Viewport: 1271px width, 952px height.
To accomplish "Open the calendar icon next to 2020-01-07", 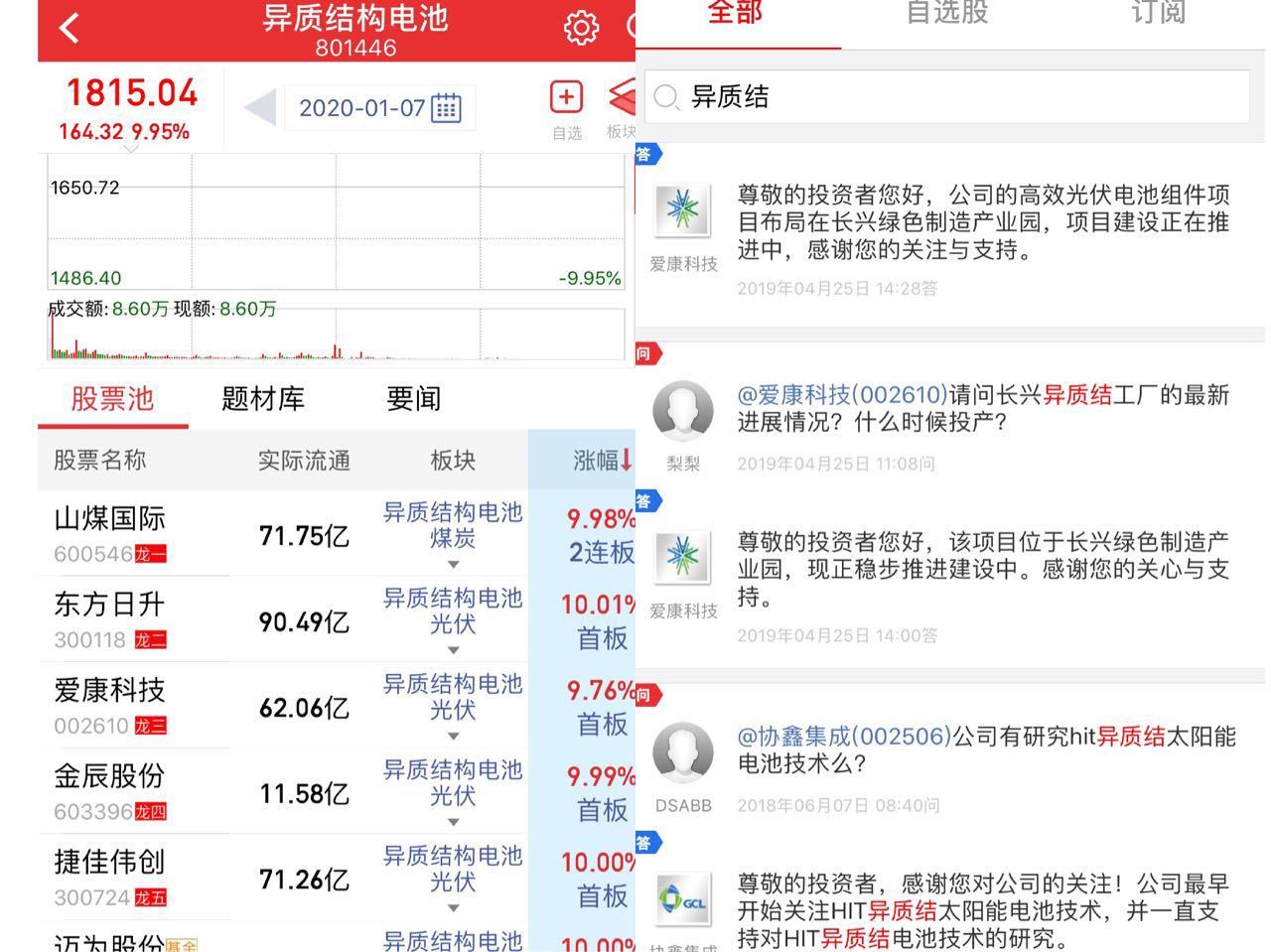I will point(445,107).
